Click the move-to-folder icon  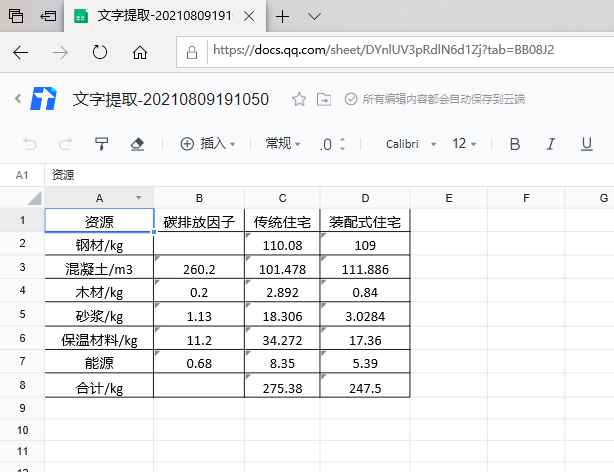[x=323, y=99]
